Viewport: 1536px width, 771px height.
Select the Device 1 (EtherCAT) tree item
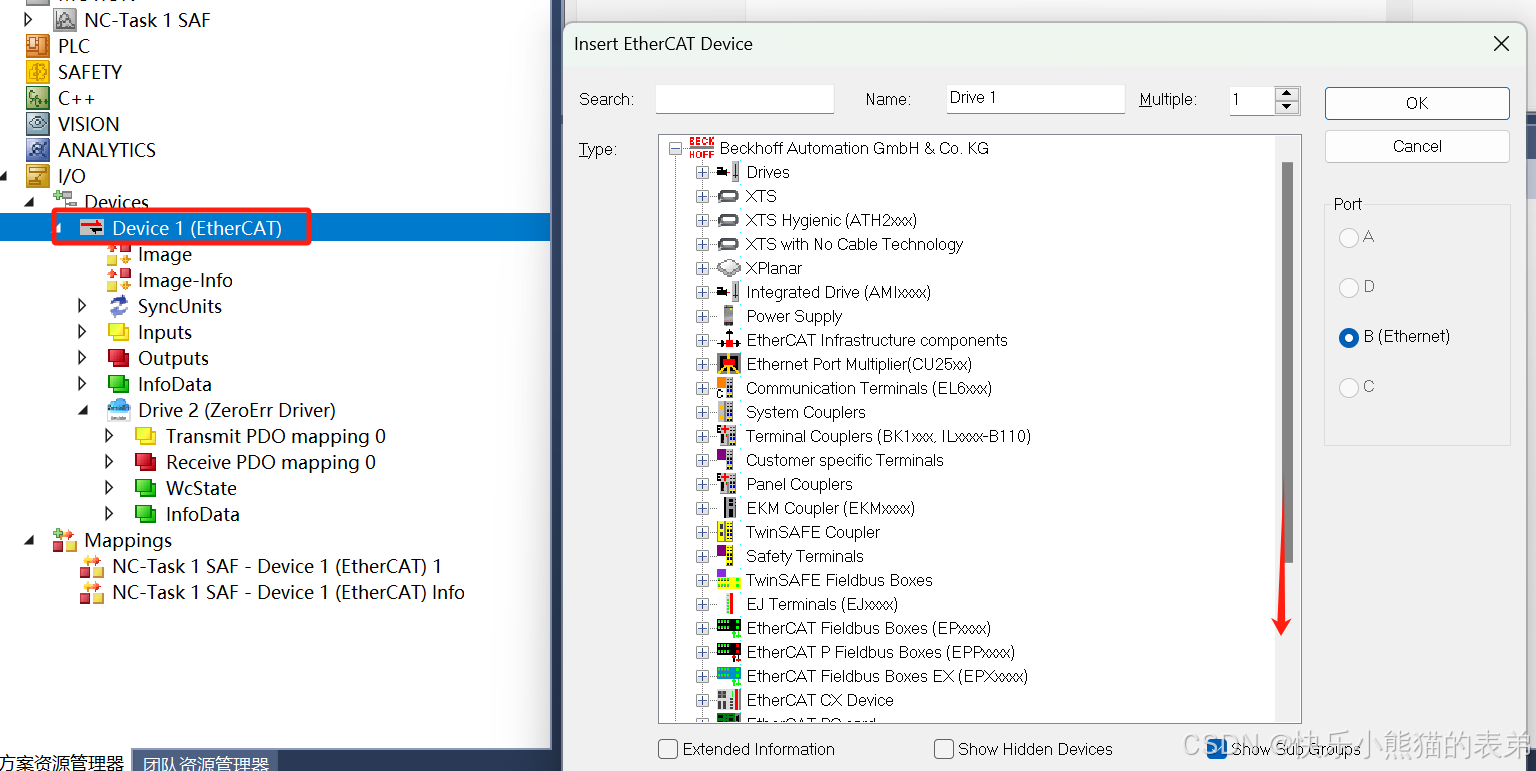[196, 228]
